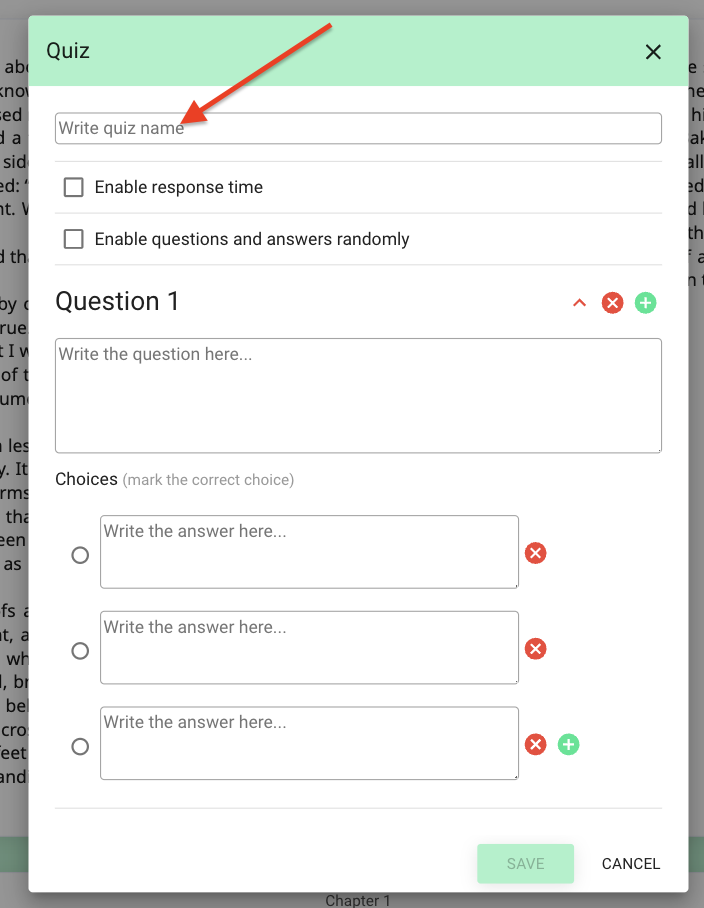704x908 pixels.
Task: Remove the third answer choice
Action: tap(536, 744)
